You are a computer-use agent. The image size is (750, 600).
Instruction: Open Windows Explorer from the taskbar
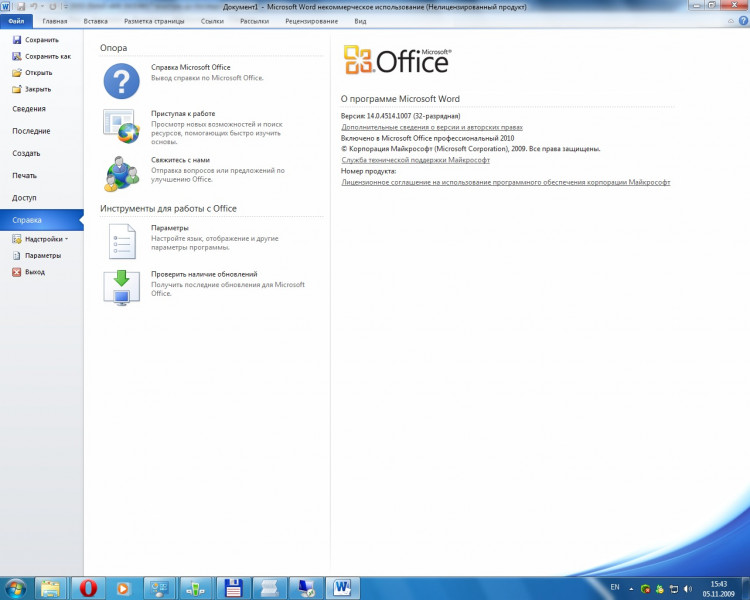point(50,588)
